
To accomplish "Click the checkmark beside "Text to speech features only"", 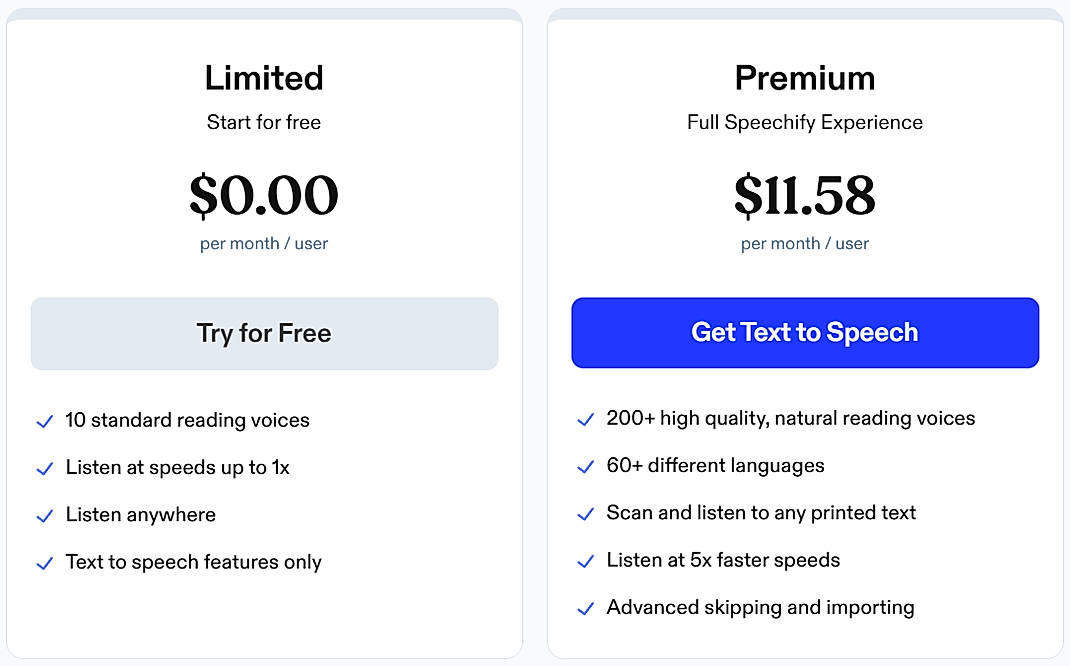I will pyautogui.click(x=44, y=562).
